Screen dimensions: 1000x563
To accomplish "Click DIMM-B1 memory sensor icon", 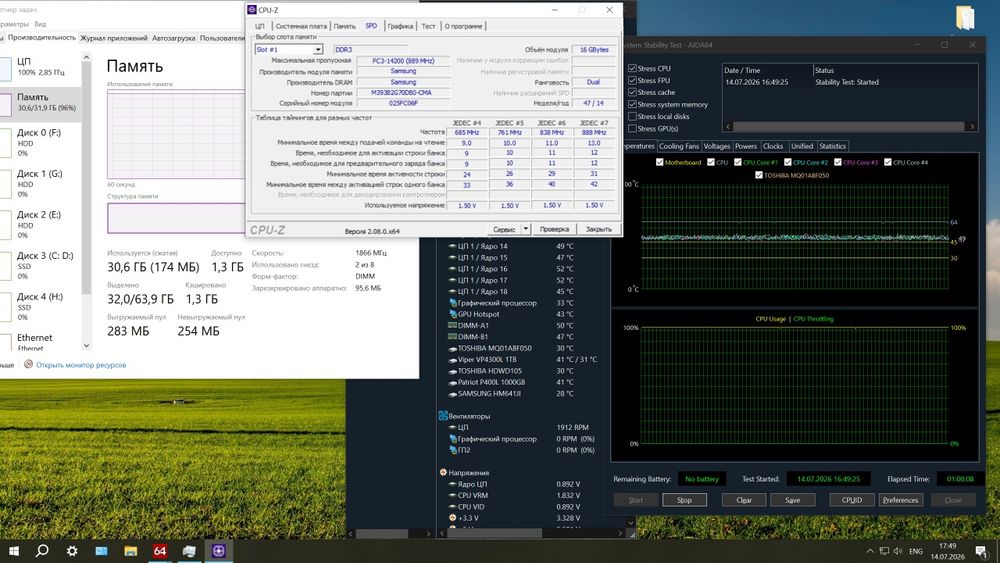I will coord(452,337).
